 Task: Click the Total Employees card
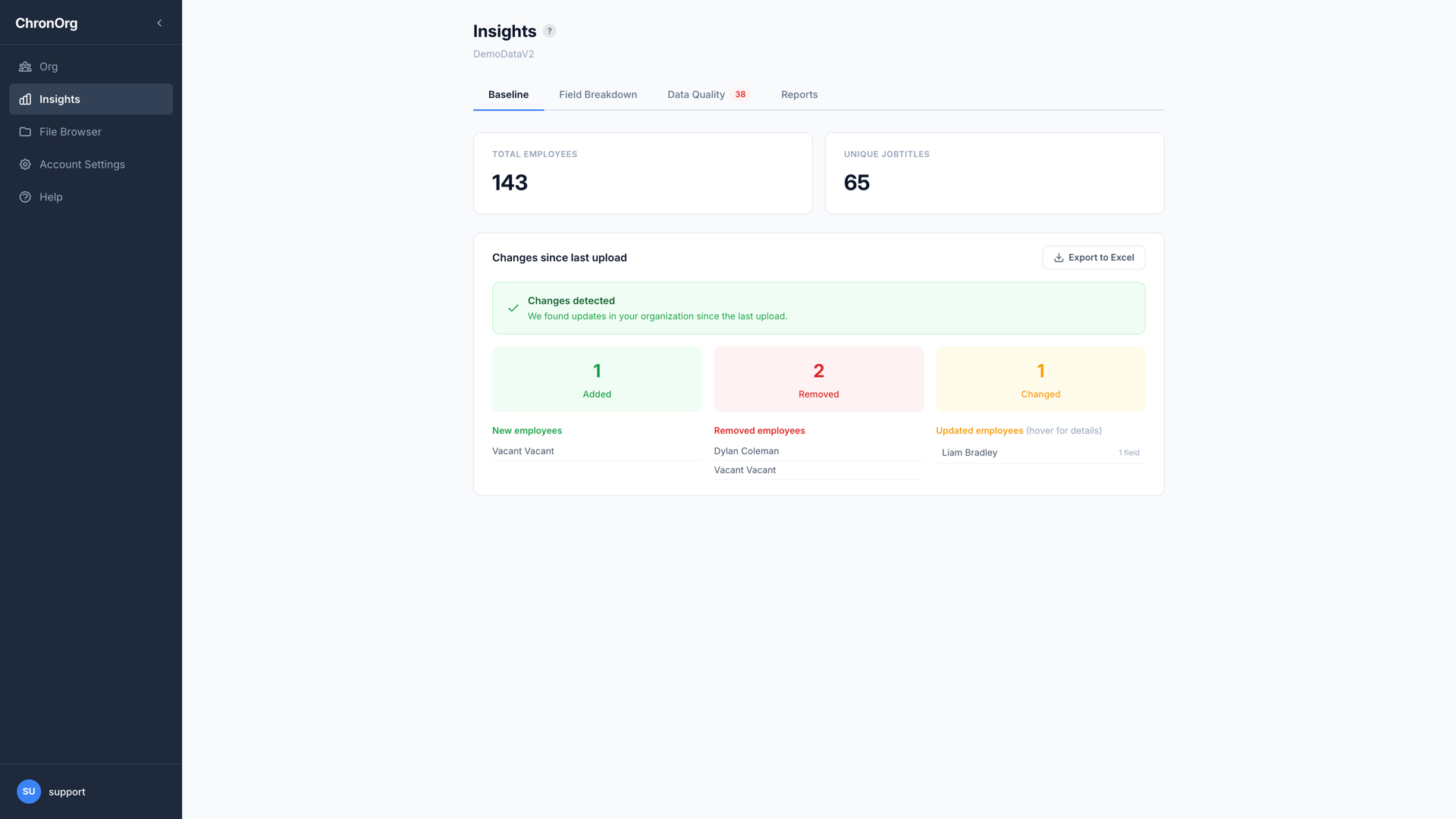pyautogui.click(x=643, y=173)
